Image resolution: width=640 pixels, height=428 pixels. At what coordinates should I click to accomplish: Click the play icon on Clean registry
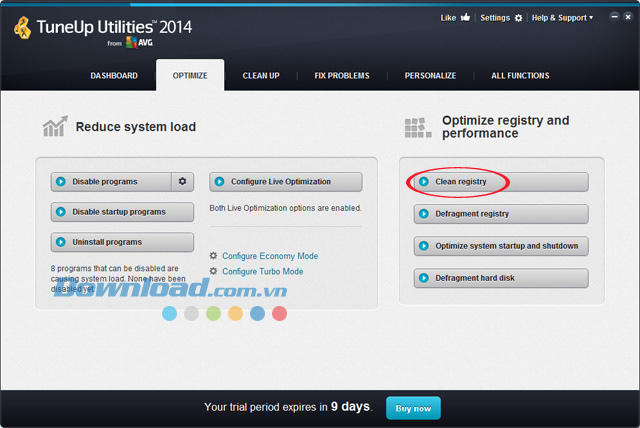click(424, 182)
